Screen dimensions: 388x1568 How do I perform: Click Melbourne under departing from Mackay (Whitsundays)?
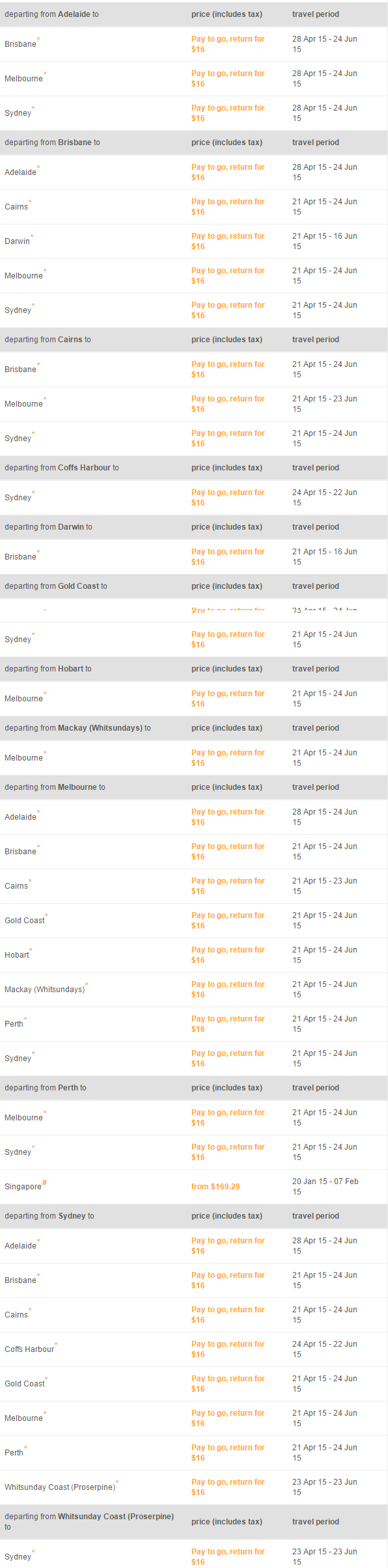(23, 758)
